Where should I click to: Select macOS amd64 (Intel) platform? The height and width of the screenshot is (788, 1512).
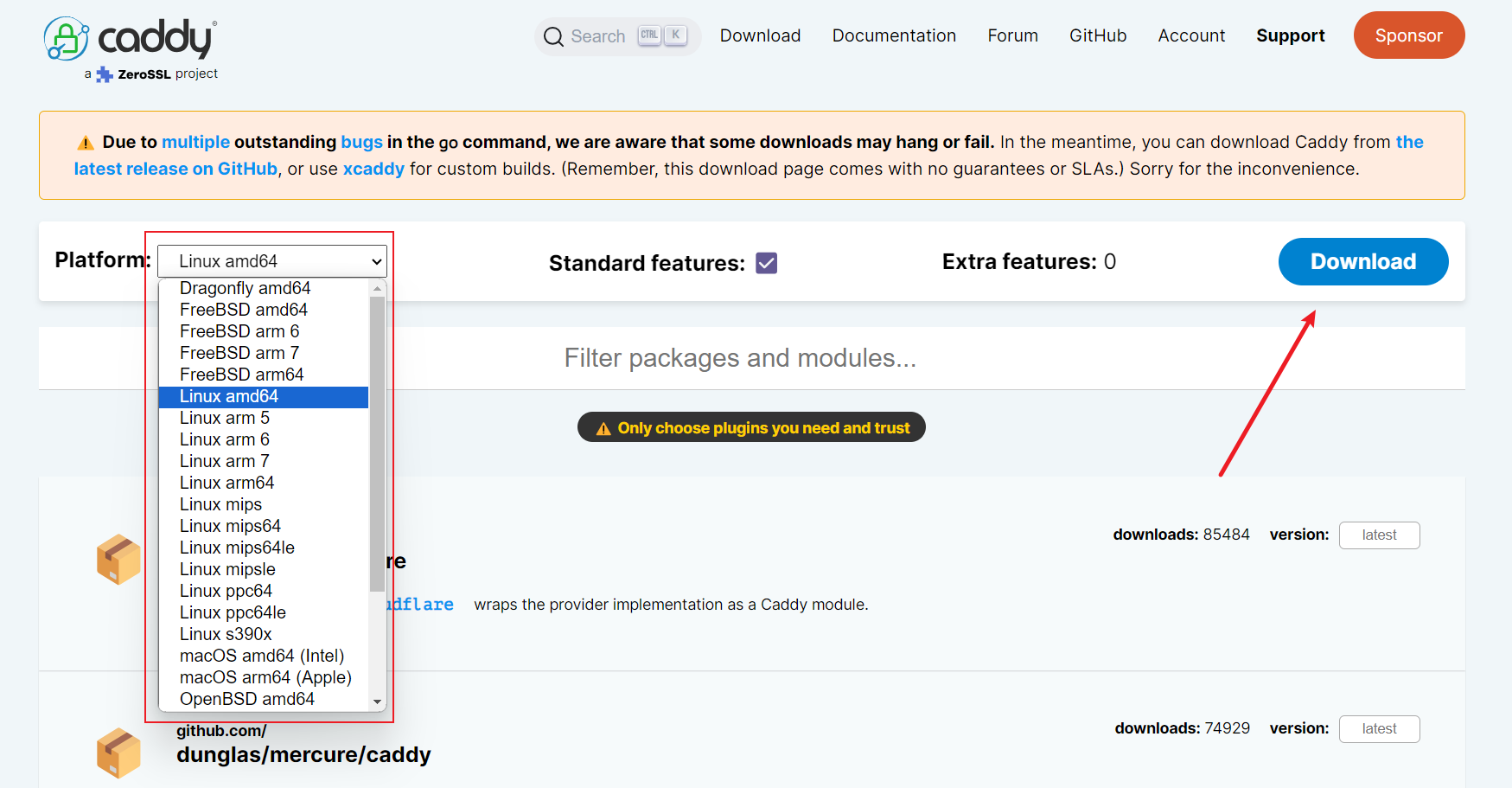264,656
